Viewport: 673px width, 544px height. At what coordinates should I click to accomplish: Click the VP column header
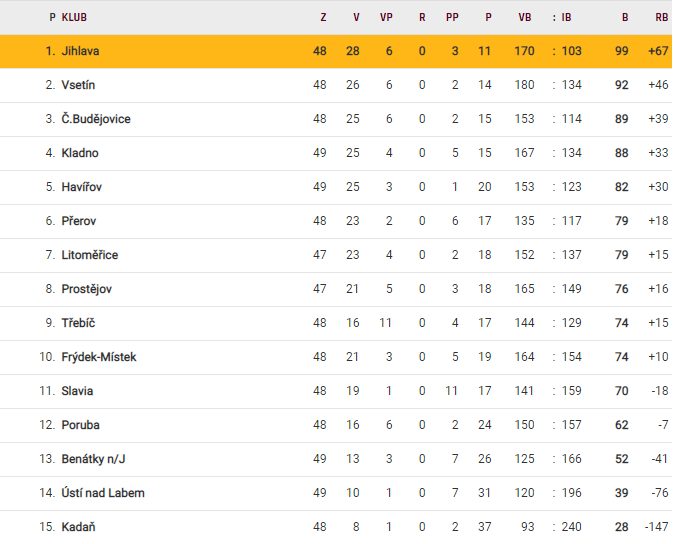click(x=386, y=17)
